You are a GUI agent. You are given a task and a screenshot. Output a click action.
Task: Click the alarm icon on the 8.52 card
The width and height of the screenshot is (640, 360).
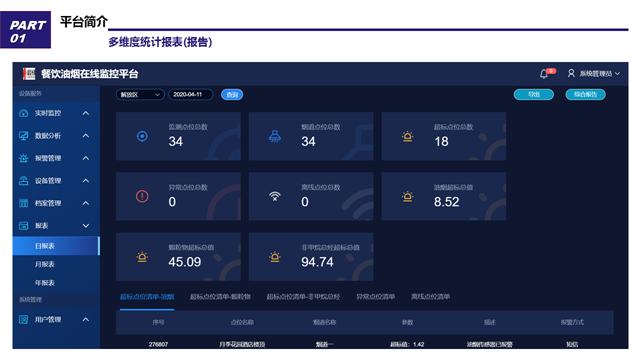click(407, 196)
